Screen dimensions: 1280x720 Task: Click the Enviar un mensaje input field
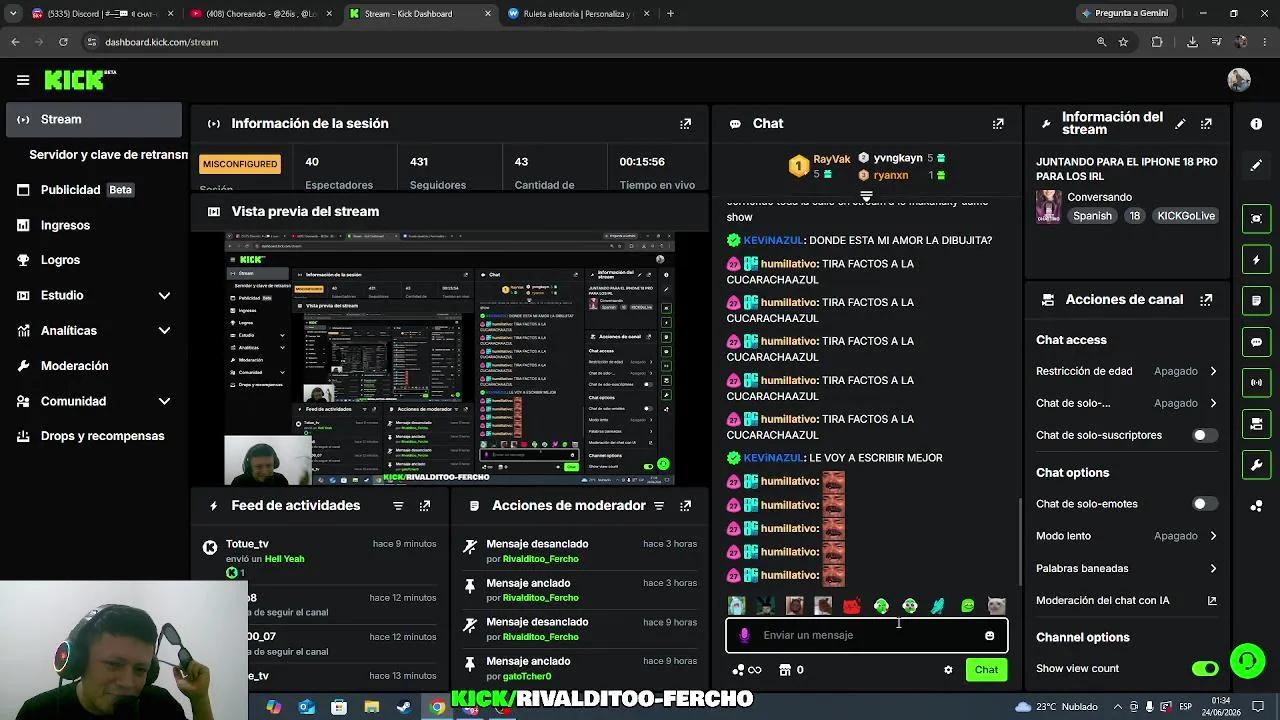[x=866, y=636]
